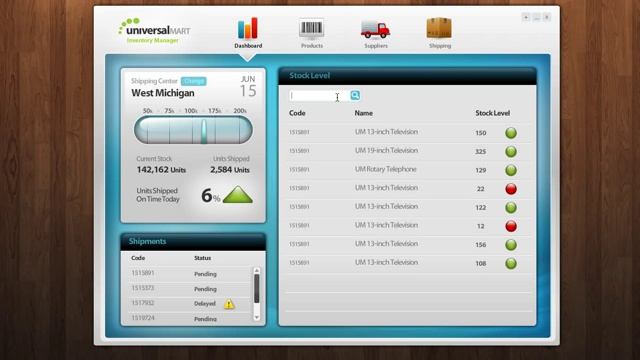The width and height of the screenshot is (640, 360).
Task: Select shipment code 1515373
Action: point(143,288)
